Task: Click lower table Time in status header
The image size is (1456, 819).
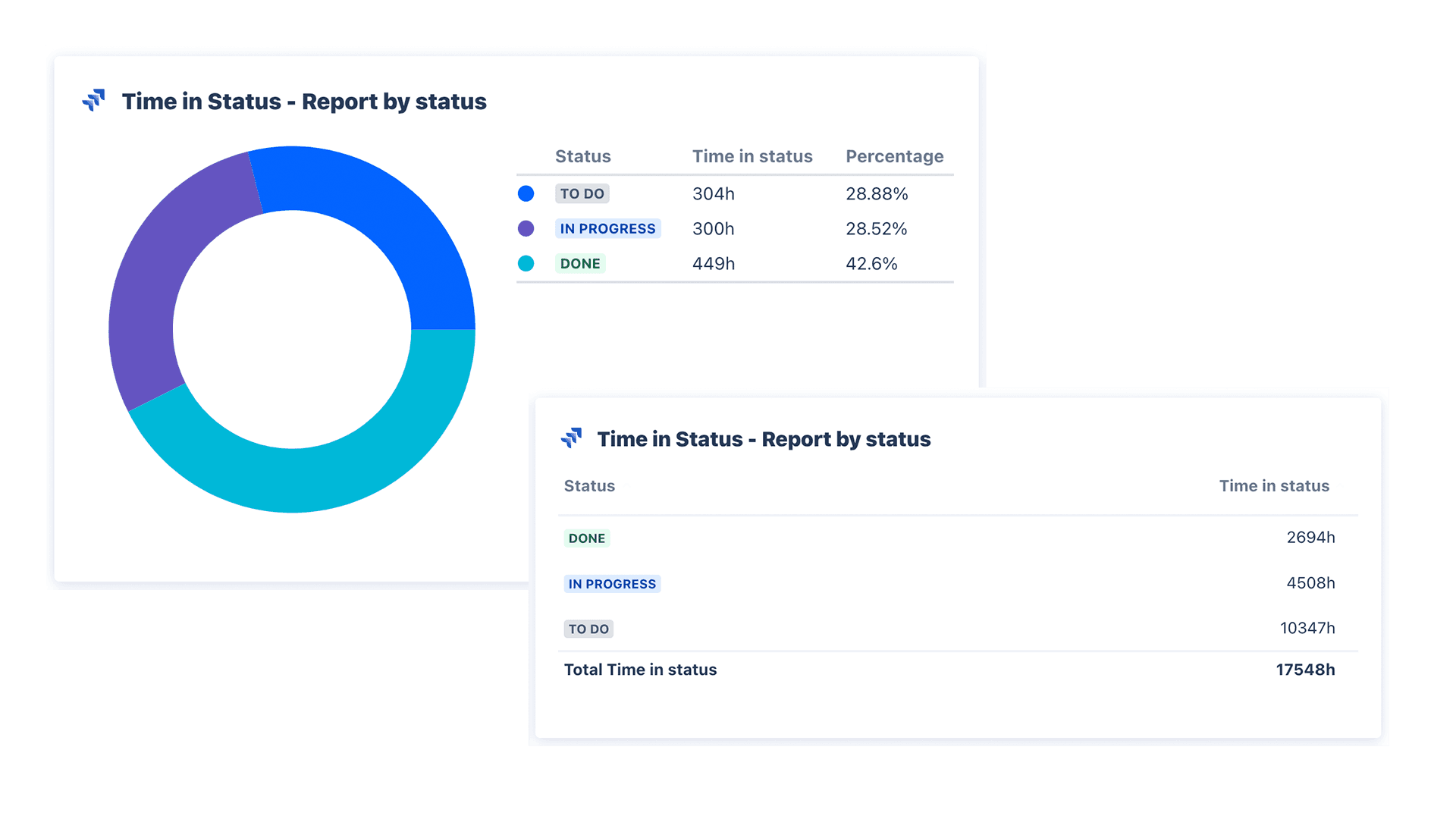Action: (x=1274, y=486)
